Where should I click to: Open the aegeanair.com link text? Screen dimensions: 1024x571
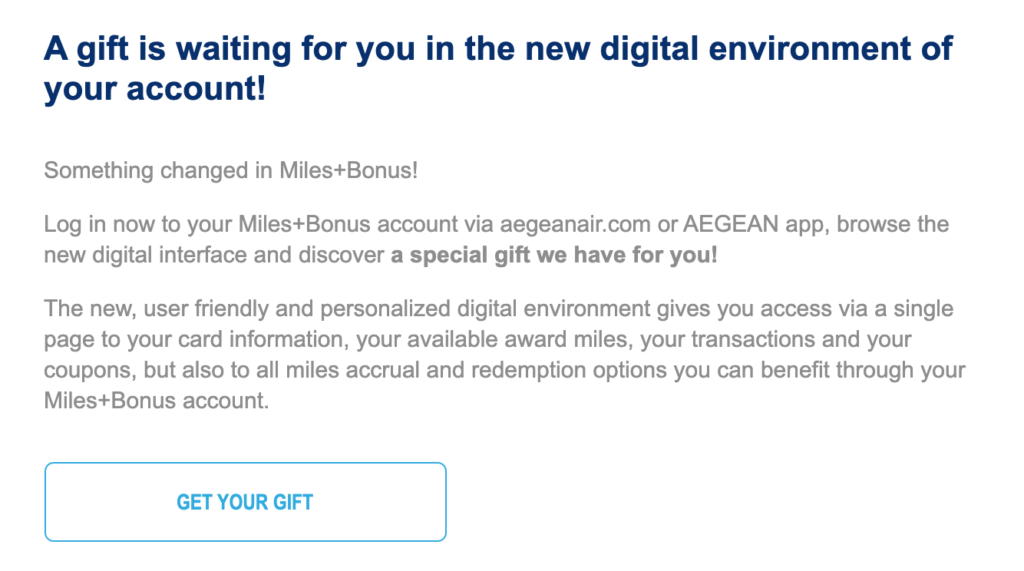point(575,224)
